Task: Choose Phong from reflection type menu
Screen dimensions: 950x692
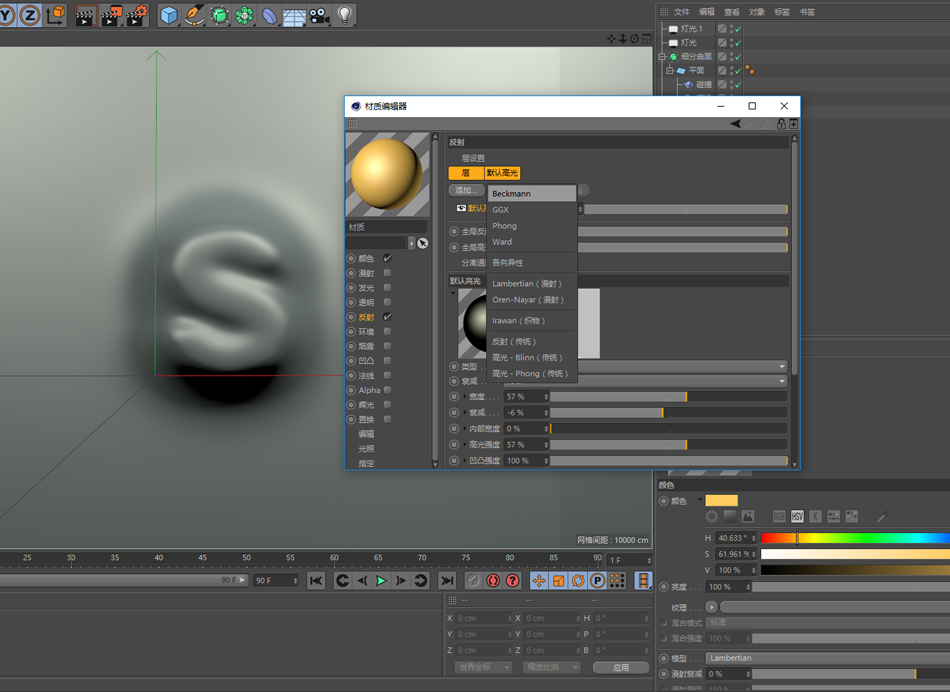Action: point(532,225)
